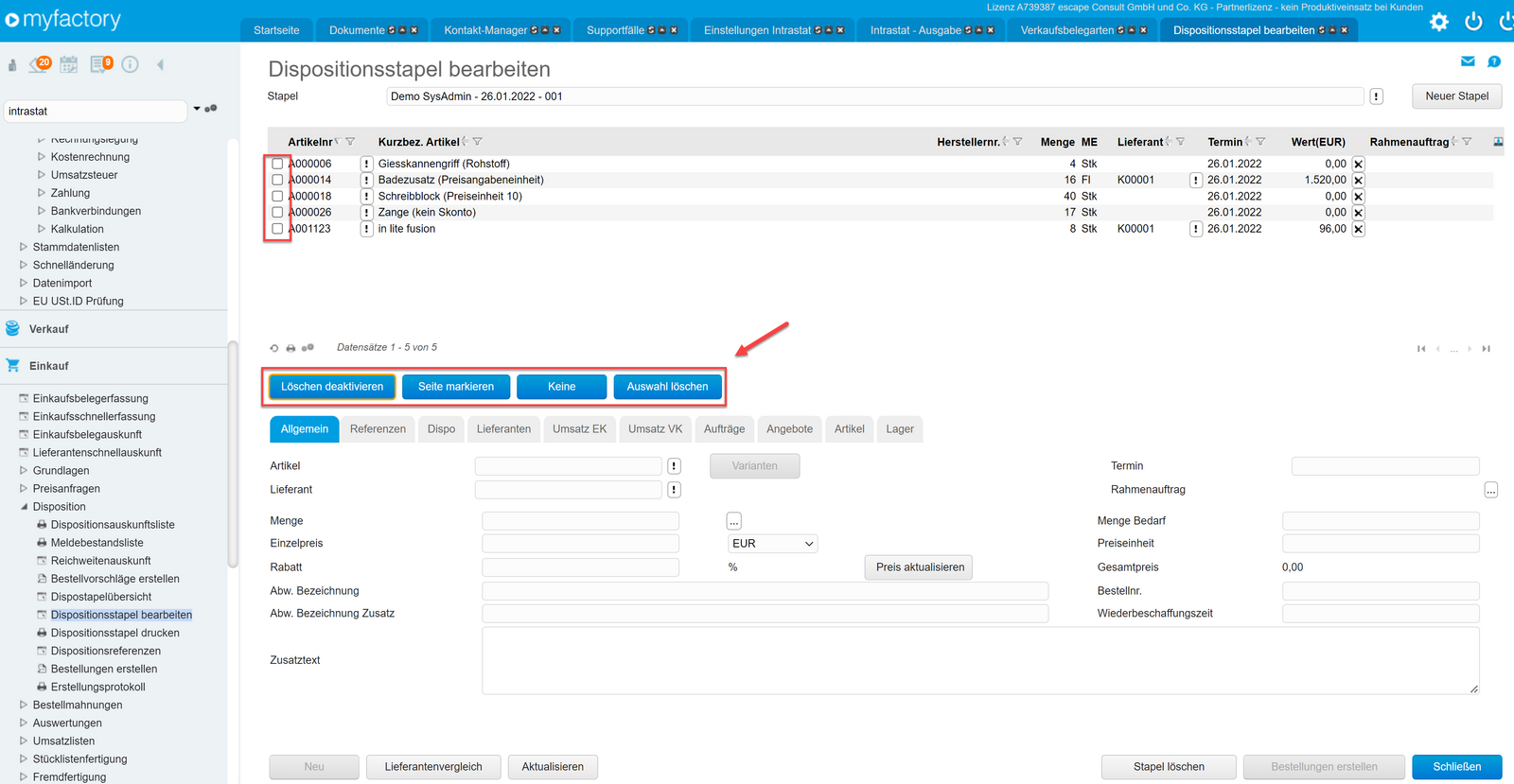1514x784 pixels.
Task: Tick the checkbox for A000026
Action: point(277,213)
